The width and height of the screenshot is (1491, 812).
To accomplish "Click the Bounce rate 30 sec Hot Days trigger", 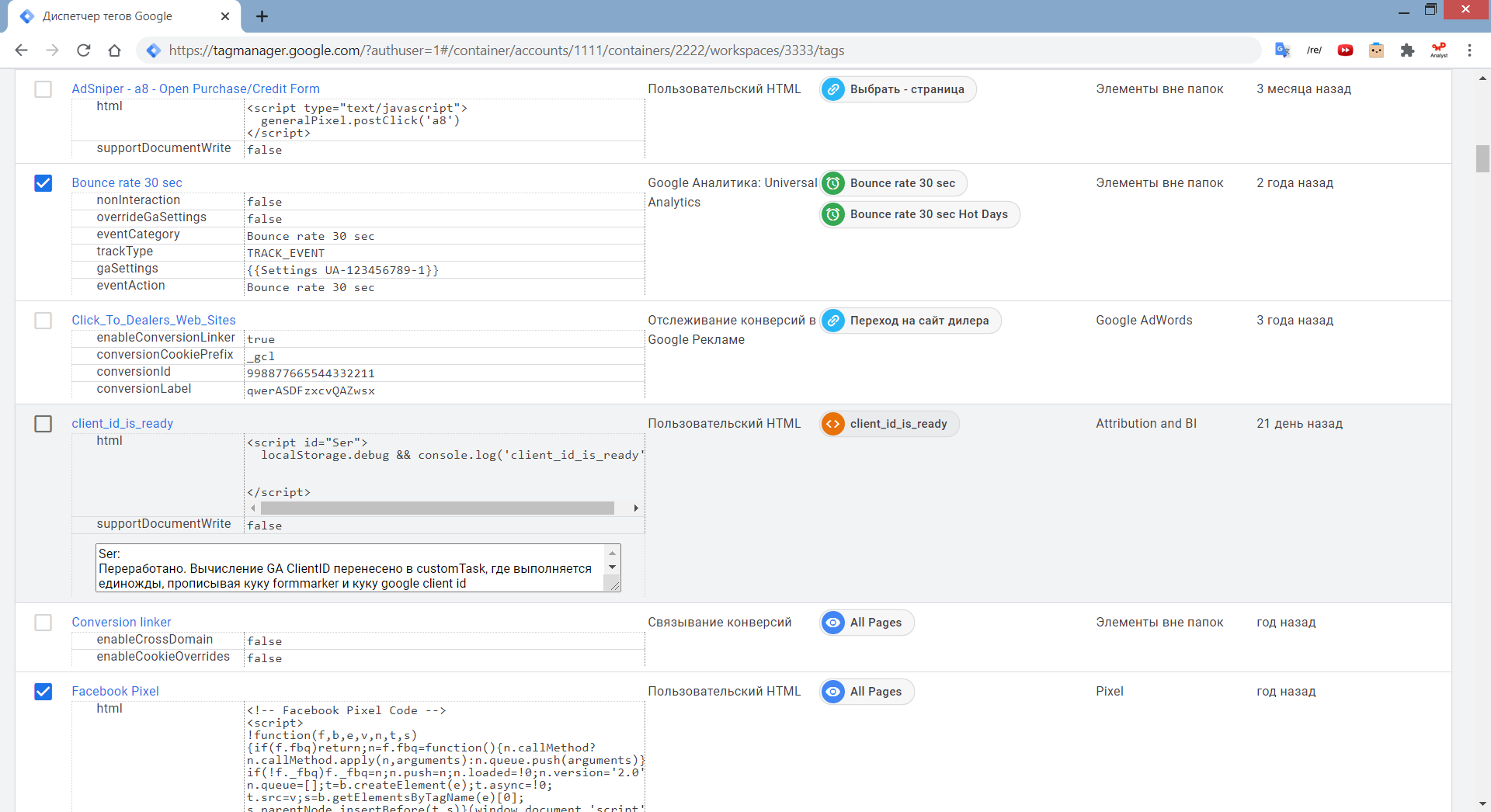I will (920, 214).
